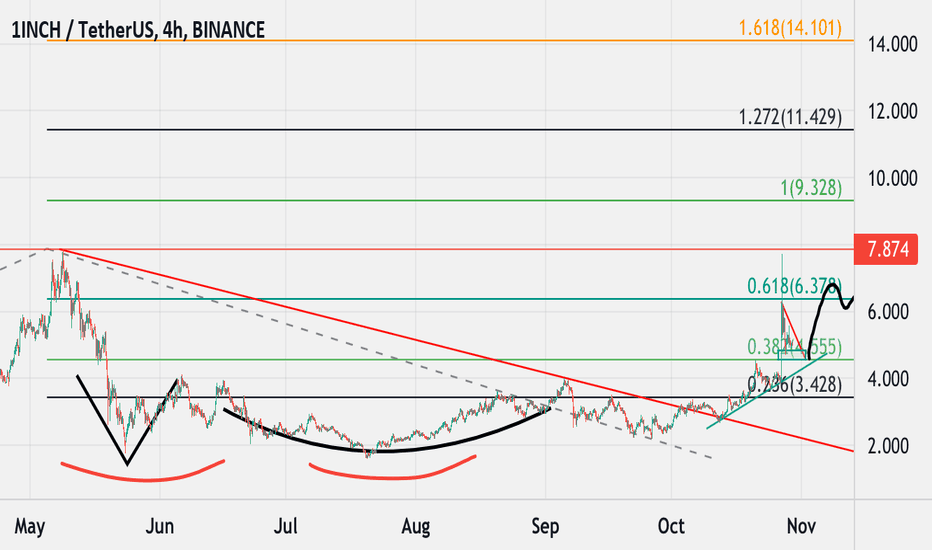Click the Oct label on time axis

[671, 527]
